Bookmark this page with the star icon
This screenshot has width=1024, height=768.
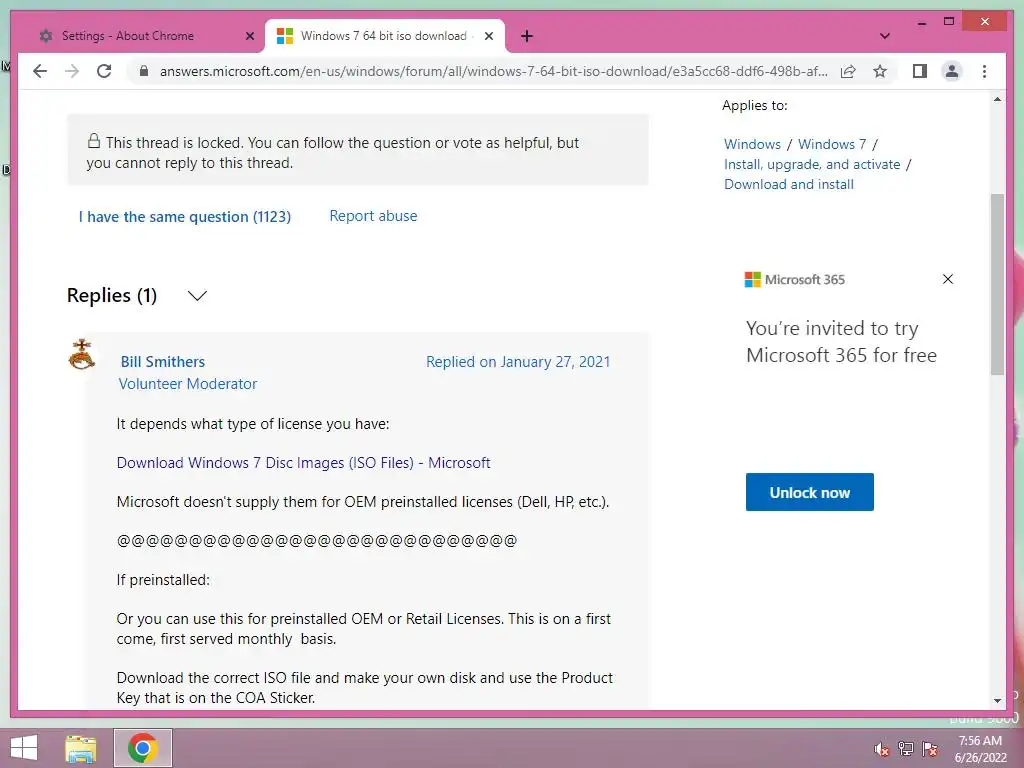click(880, 71)
